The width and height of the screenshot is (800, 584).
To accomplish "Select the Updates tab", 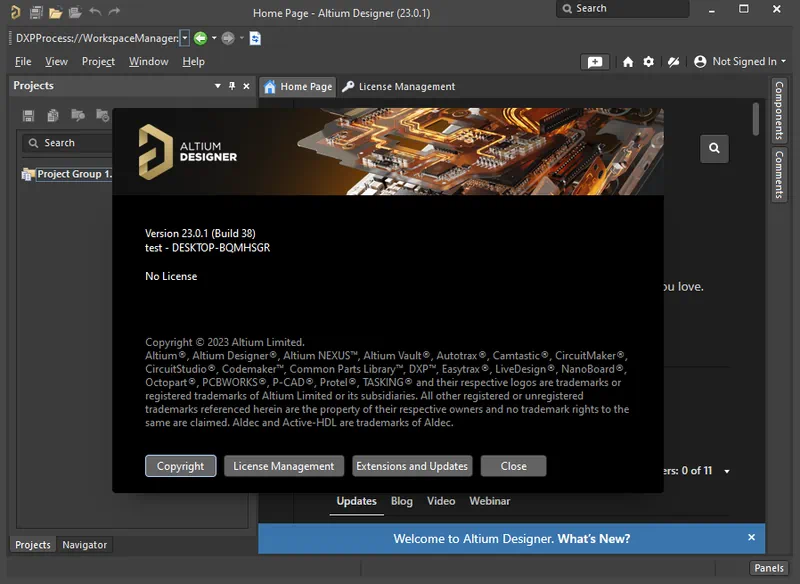I will click(x=357, y=501).
